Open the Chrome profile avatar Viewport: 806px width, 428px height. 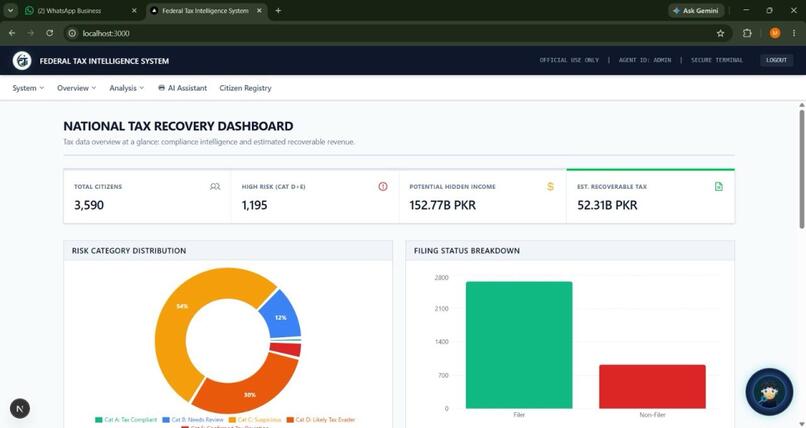[775, 33]
